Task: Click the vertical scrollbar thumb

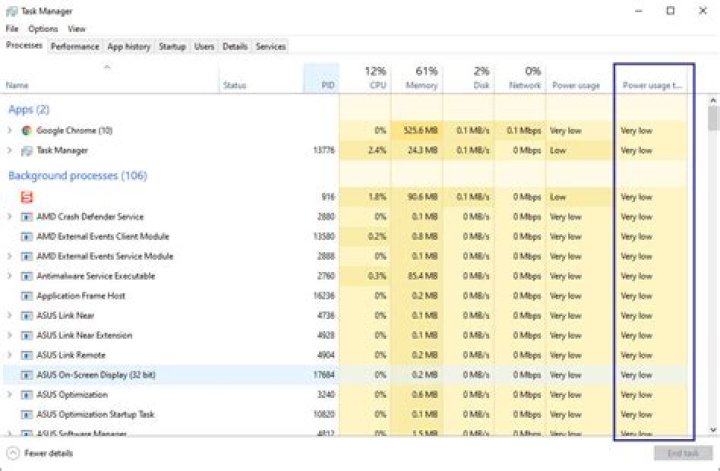Action: click(x=713, y=118)
